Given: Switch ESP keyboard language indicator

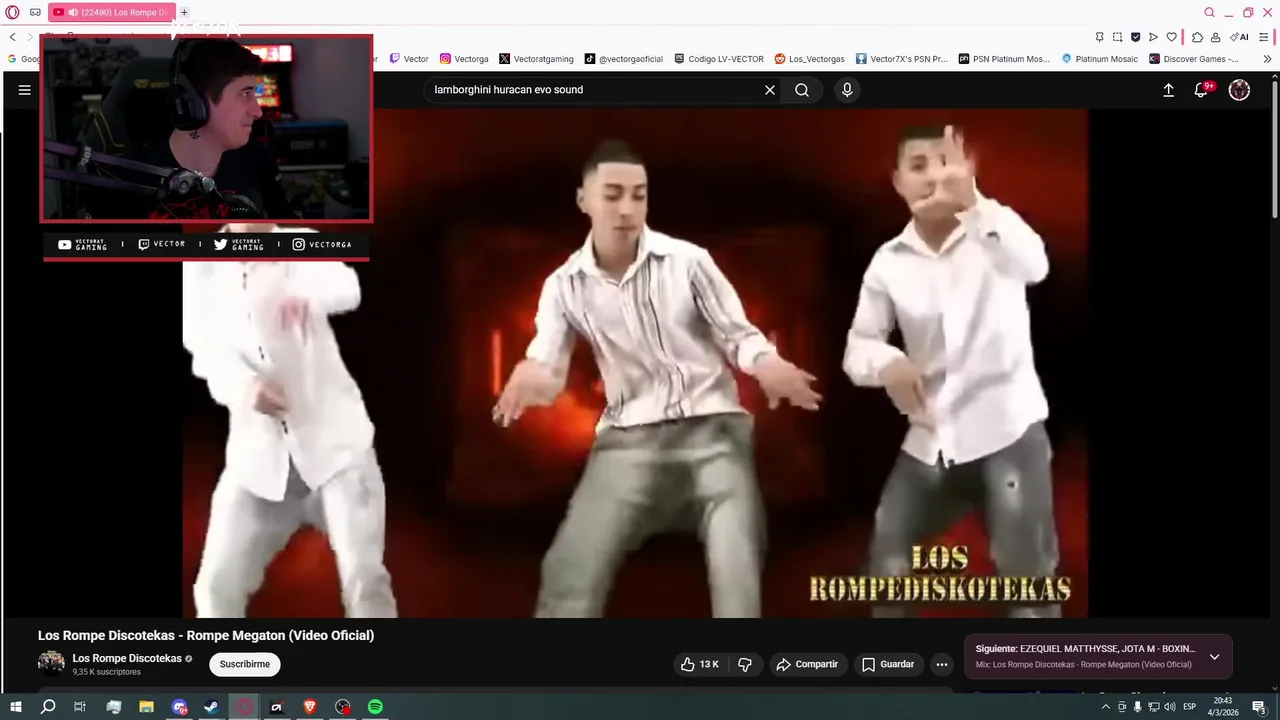Looking at the screenshot, I should coord(1190,707).
